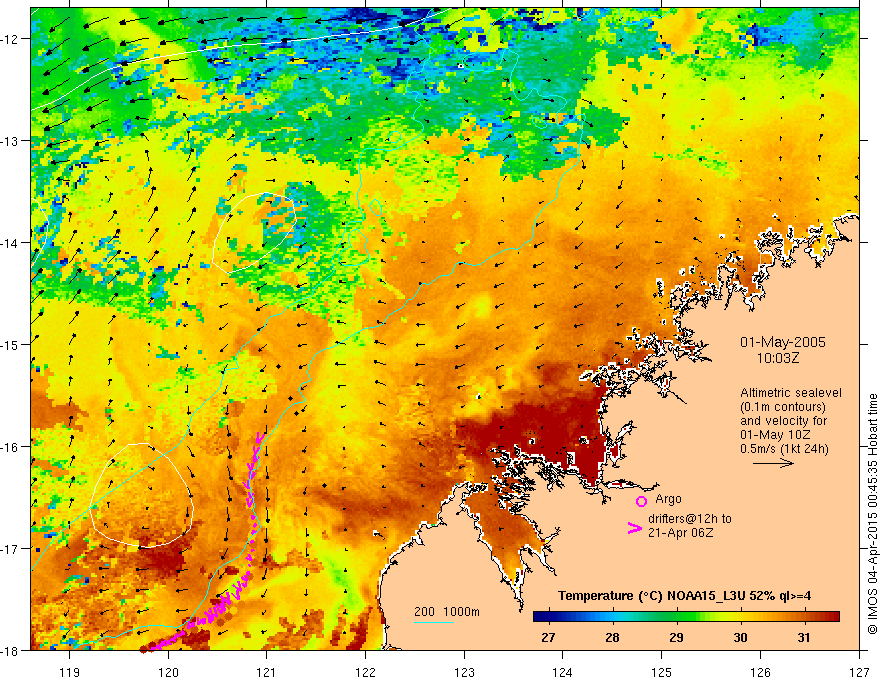Click the colorbar tick label 31

click(804, 637)
